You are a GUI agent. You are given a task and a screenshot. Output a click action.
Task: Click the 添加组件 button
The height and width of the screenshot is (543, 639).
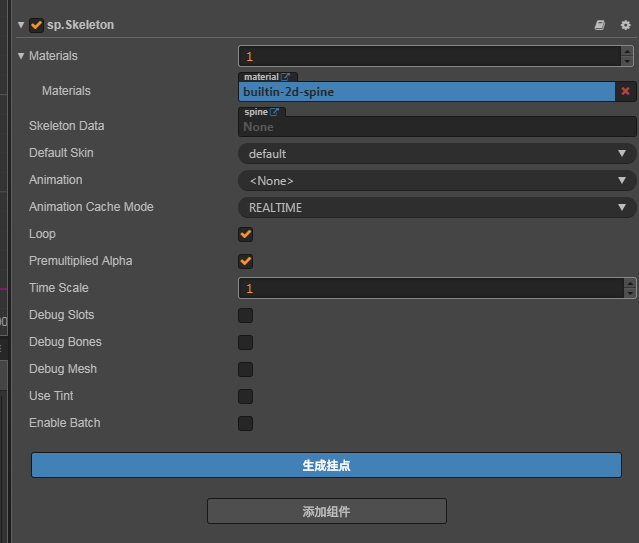(326, 511)
